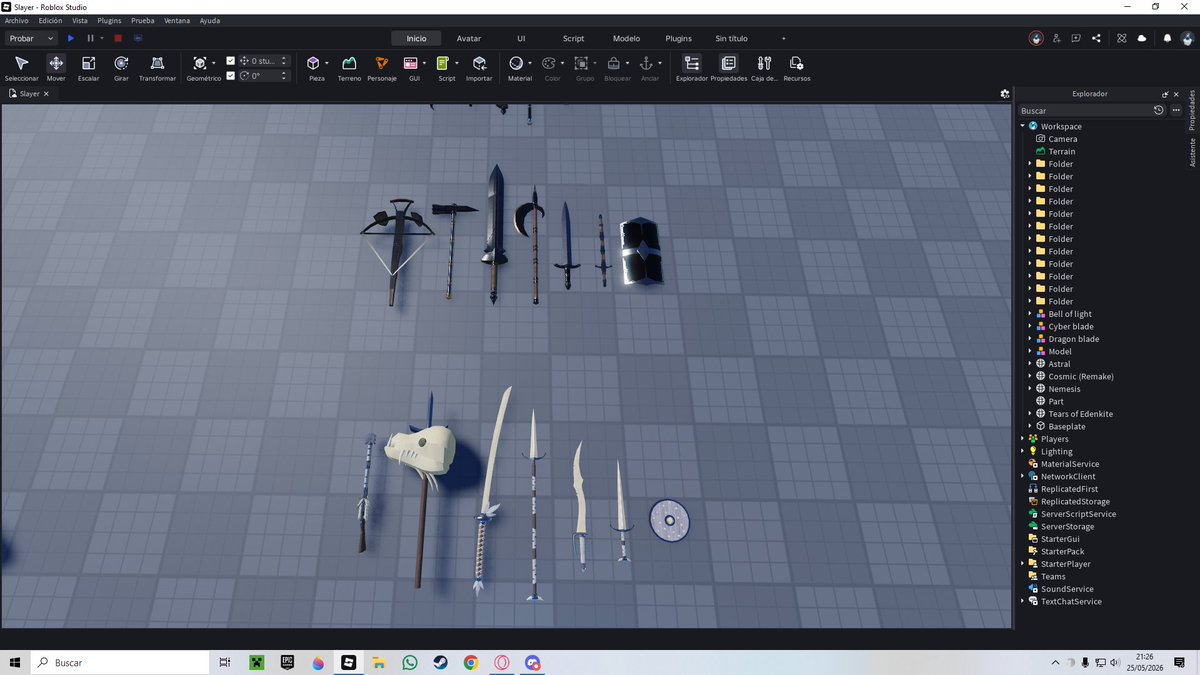Open the Geométrico dropdown arrow
The image size is (1200, 675).
pyautogui.click(x=213, y=63)
